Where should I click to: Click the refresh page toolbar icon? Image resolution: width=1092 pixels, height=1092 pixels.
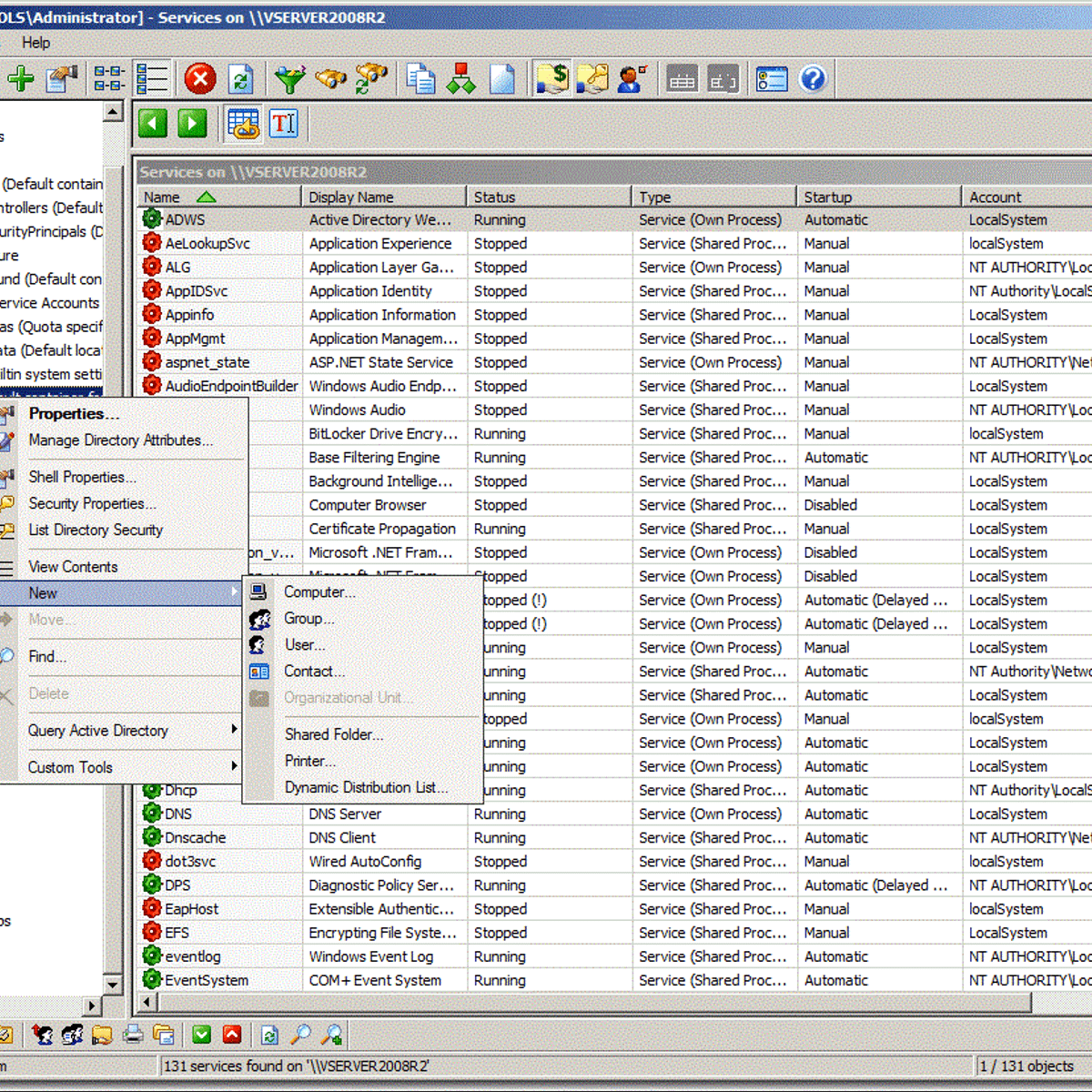click(x=241, y=80)
